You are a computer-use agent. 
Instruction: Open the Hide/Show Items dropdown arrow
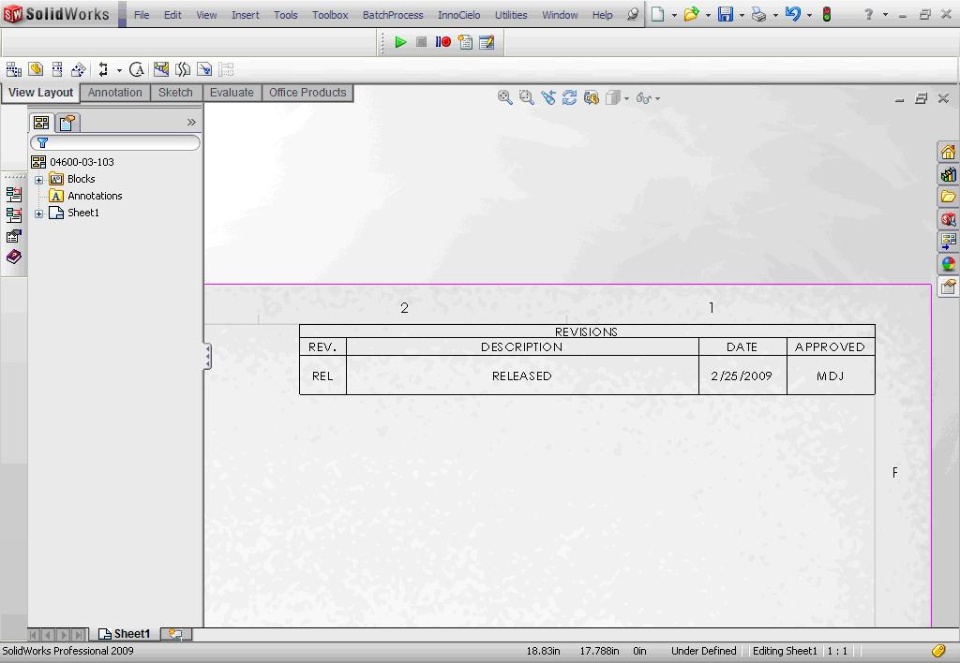(658, 99)
